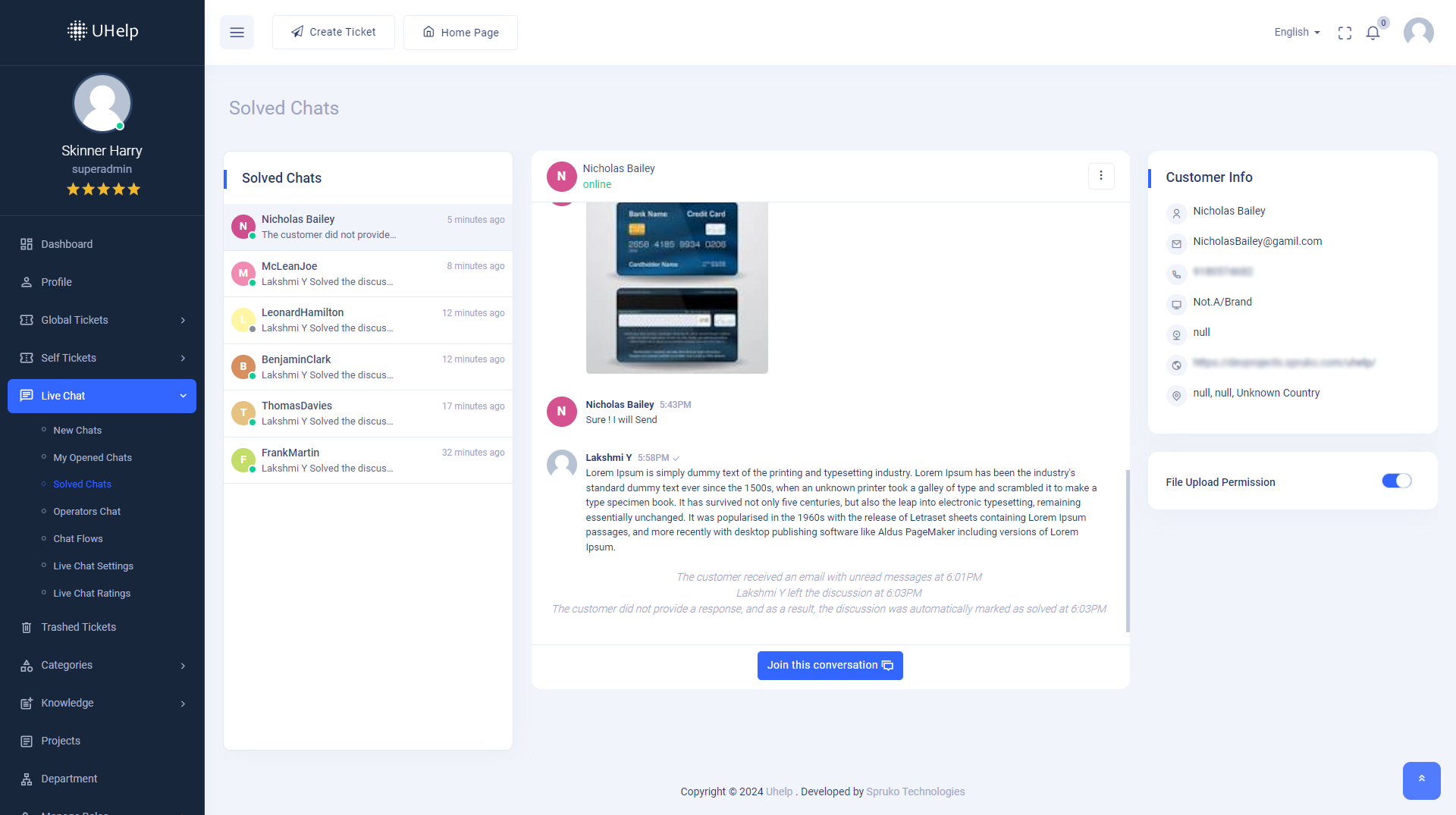Open McLeanJoe solved chat row

pos(368,274)
